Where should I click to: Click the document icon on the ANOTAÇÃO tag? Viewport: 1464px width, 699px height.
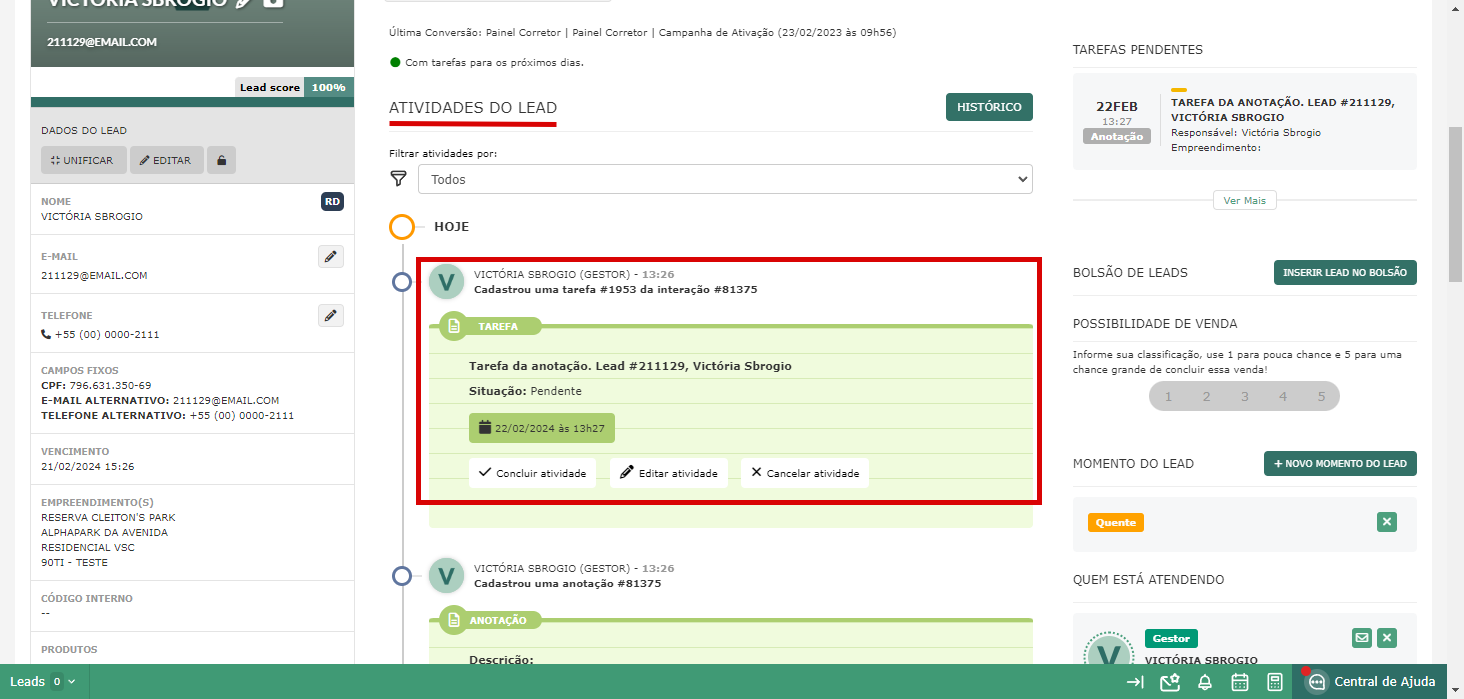[x=454, y=620]
